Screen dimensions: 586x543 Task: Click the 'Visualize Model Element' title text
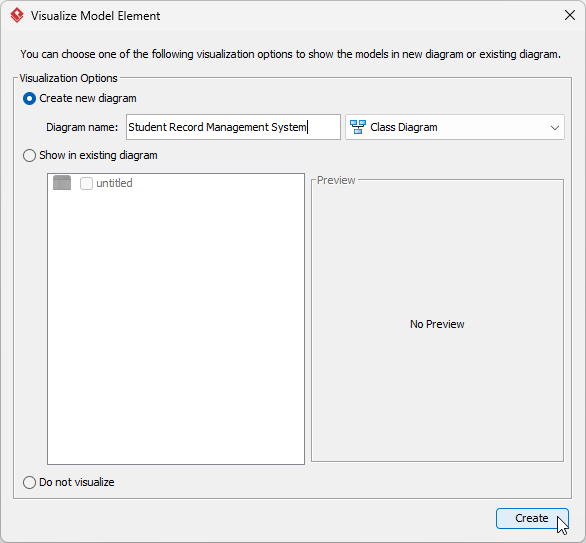[96, 16]
